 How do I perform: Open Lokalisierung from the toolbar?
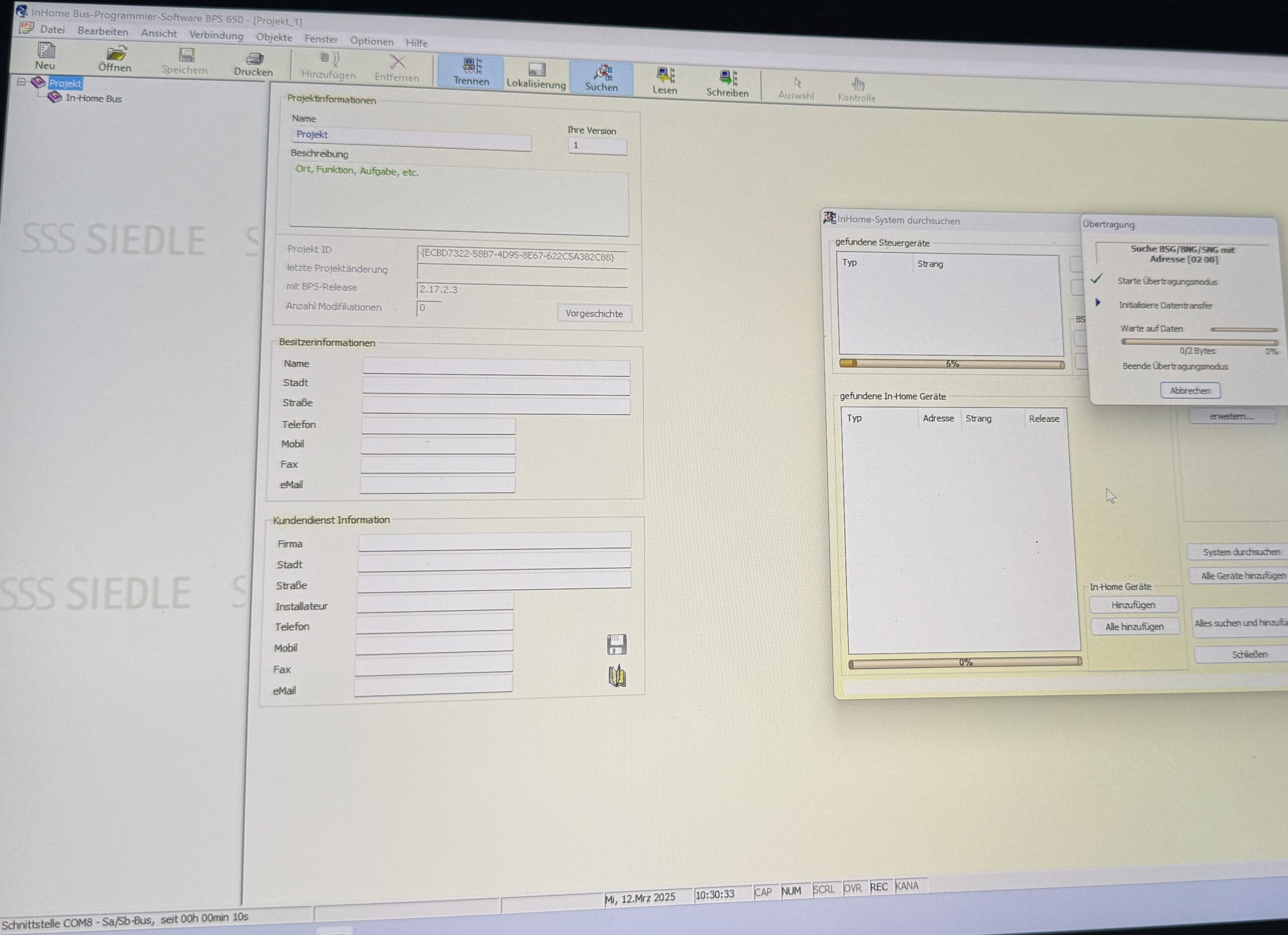point(536,69)
